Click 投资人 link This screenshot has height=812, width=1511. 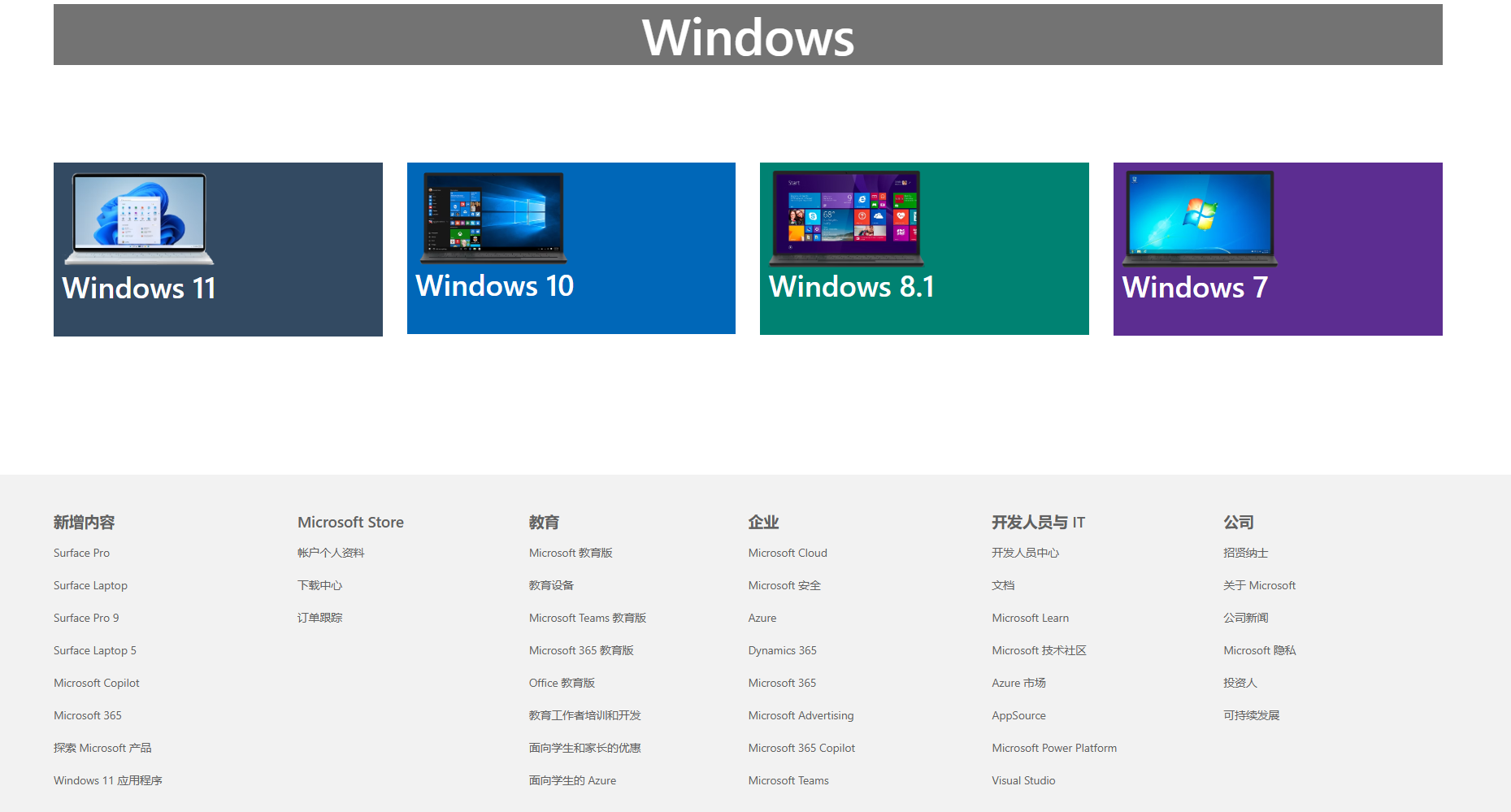tap(1240, 683)
